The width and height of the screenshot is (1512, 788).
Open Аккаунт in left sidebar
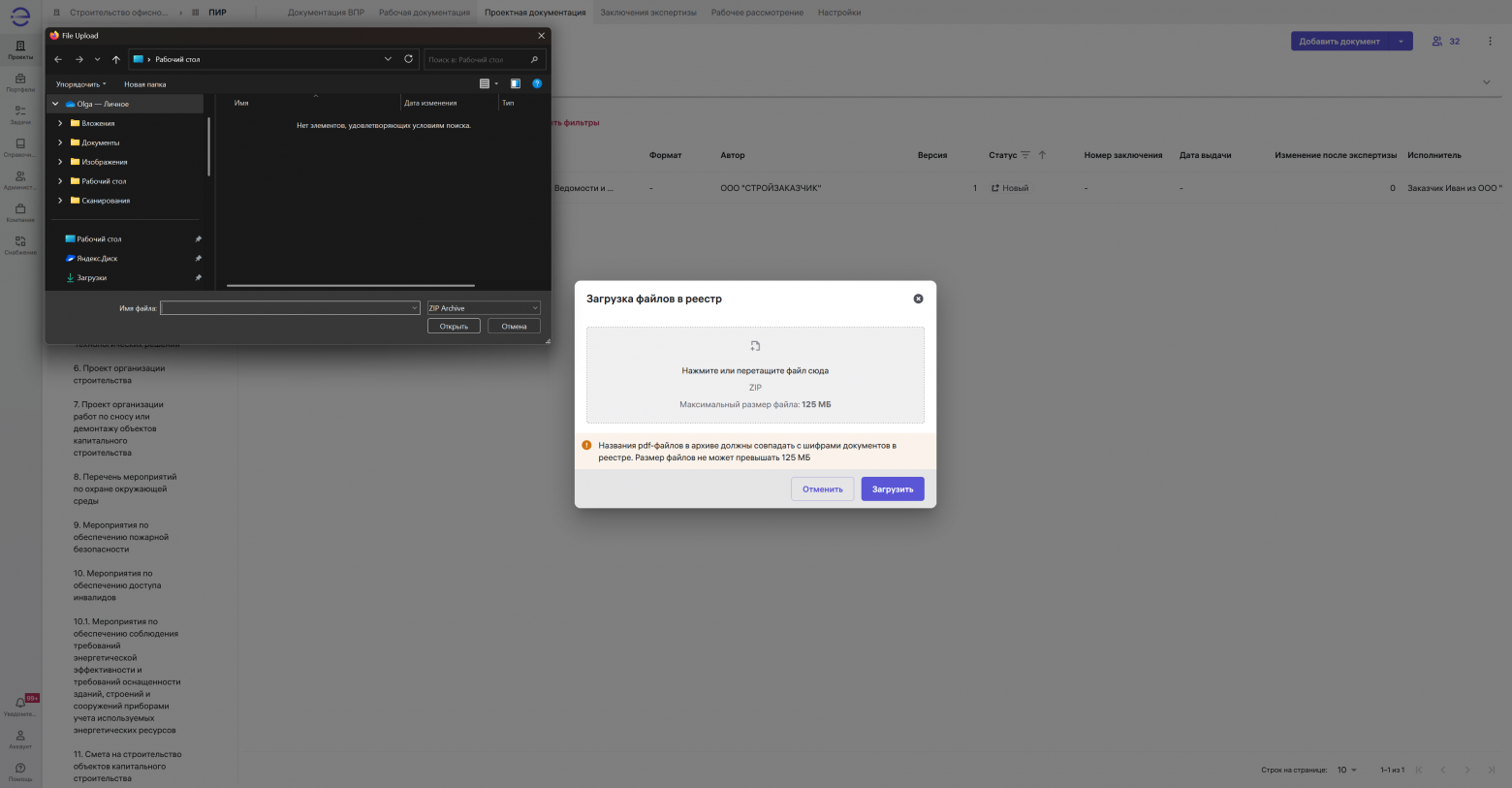[20, 740]
